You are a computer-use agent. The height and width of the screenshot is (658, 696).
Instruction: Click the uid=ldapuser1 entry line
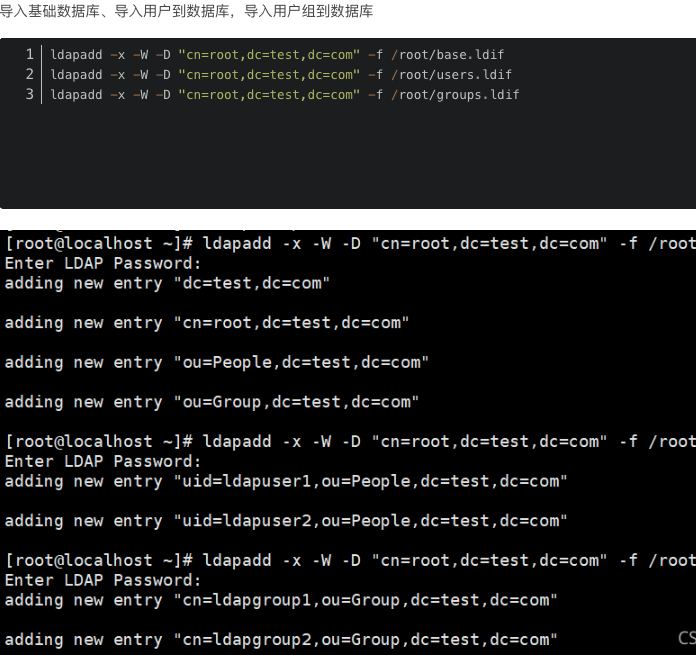tap(286, 481)
